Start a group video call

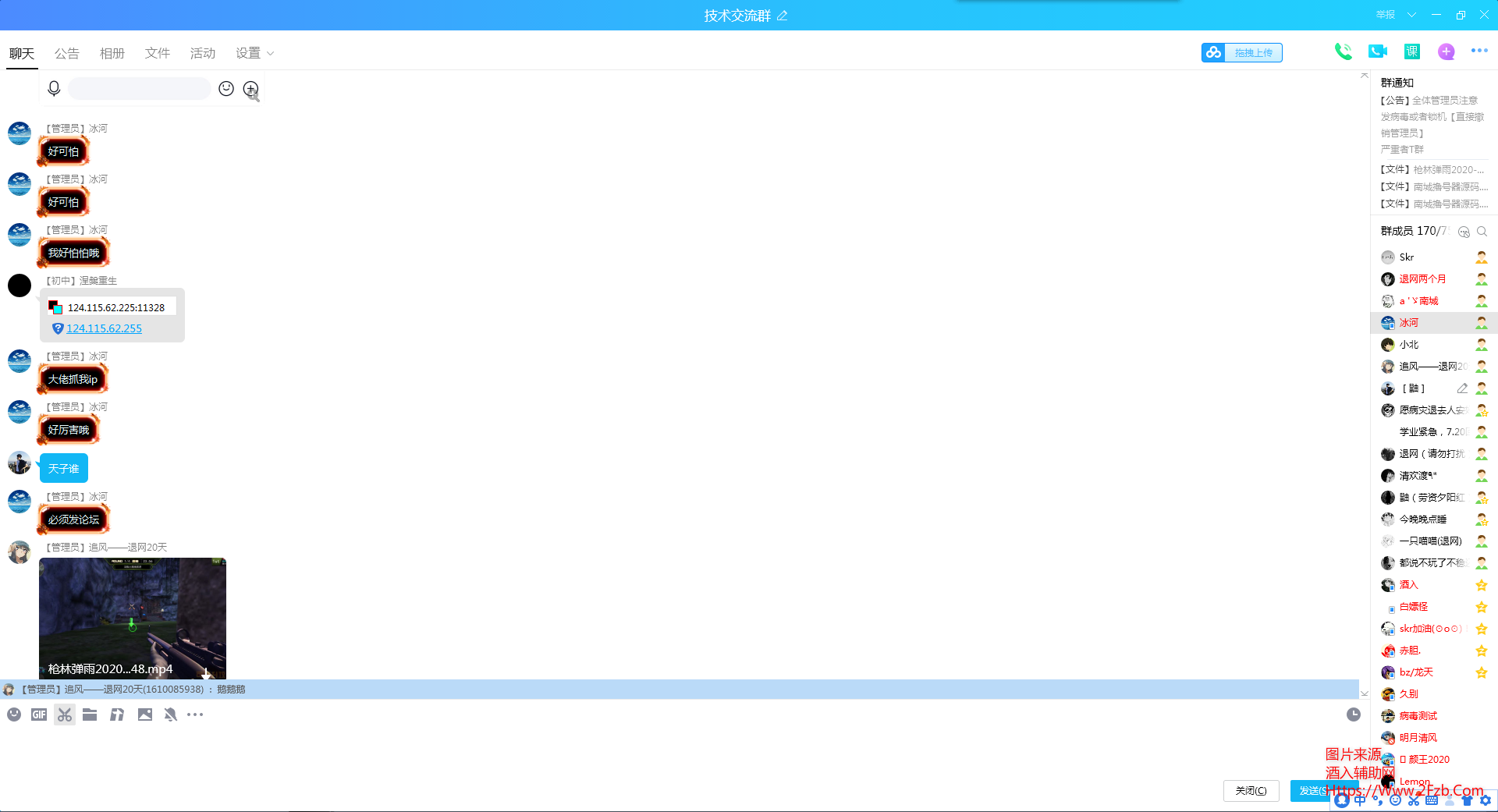1378,51
